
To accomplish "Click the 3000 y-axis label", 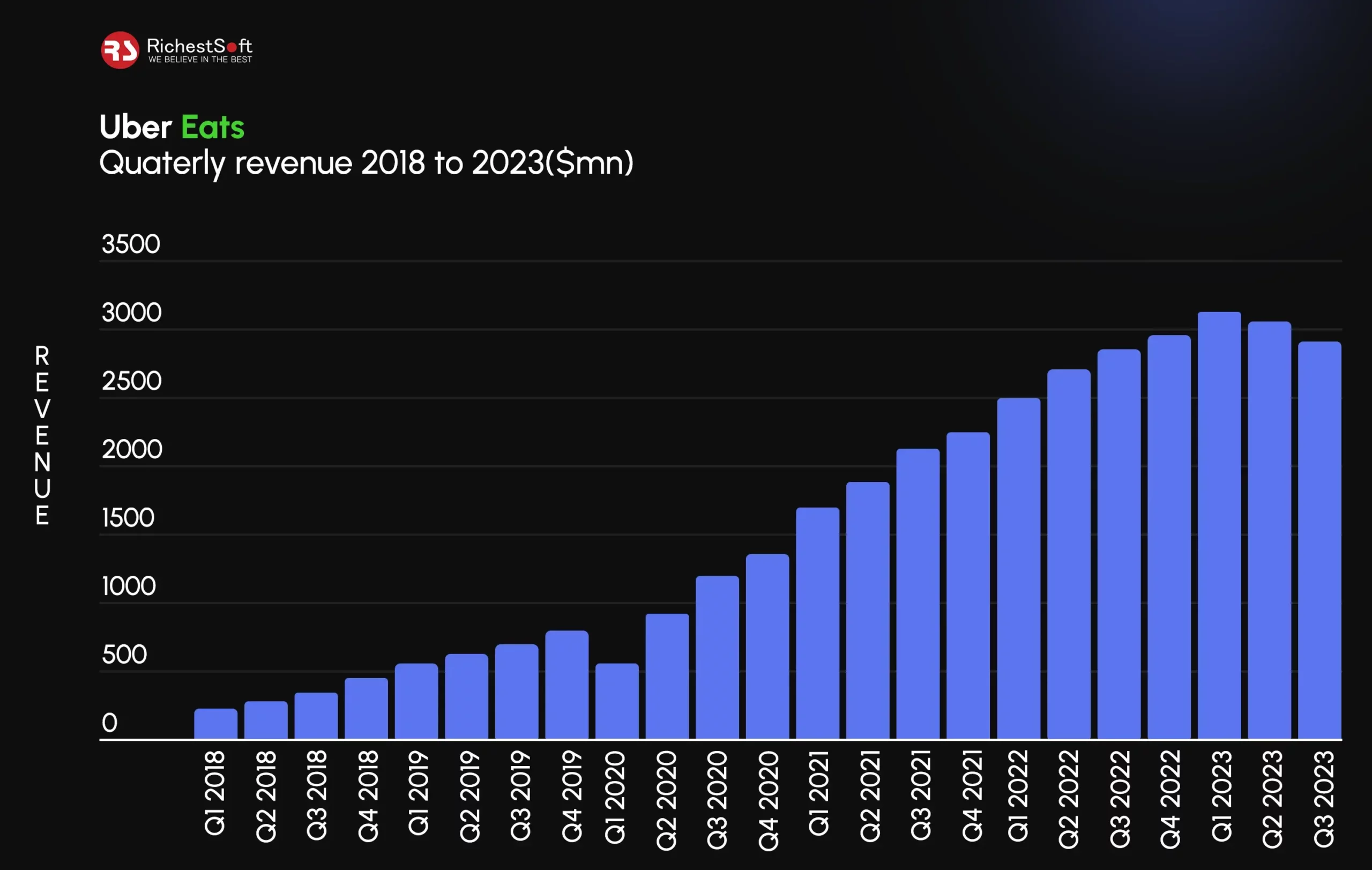I will pos(132,312).
